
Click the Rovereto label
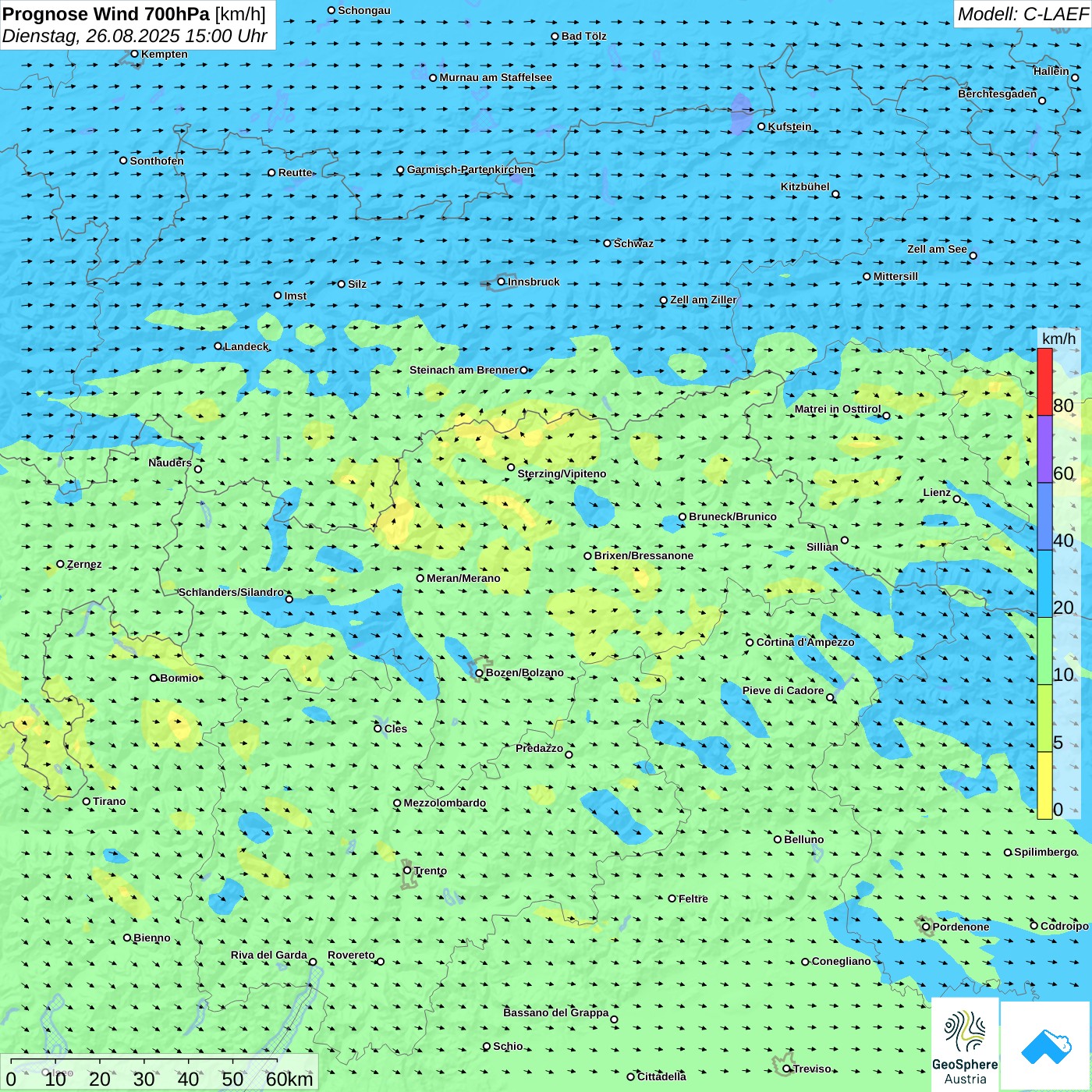(351, 955)
